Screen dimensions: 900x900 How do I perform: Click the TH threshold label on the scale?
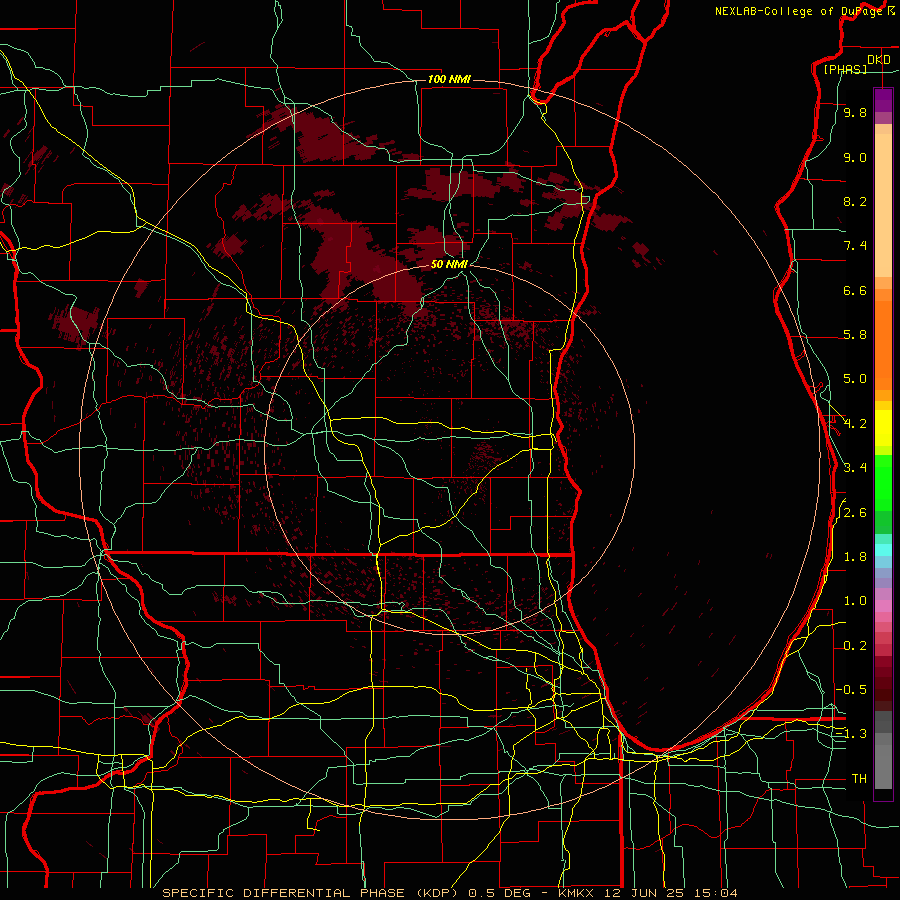point(859,779)
